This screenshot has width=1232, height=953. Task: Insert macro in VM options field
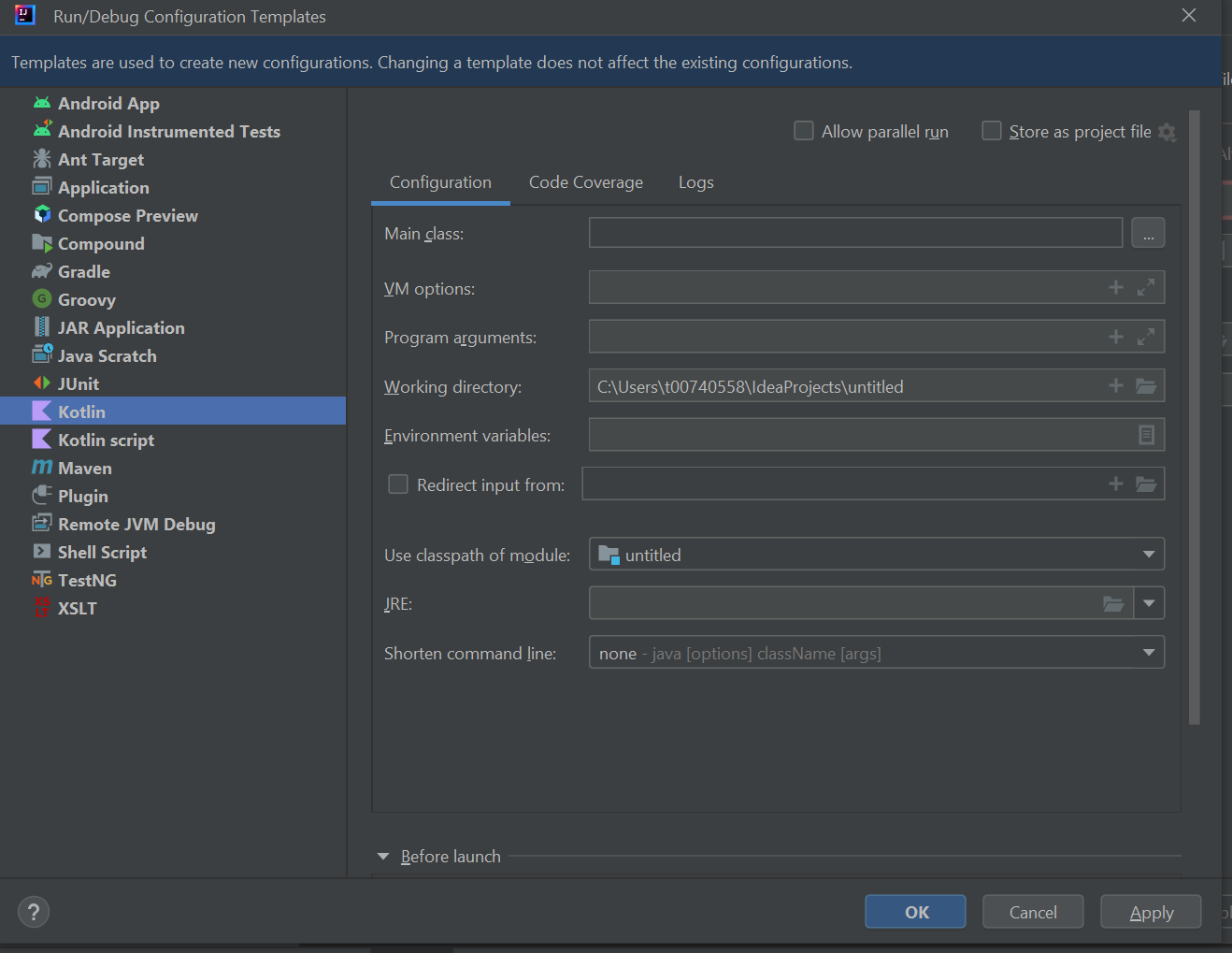[1116, 288]
